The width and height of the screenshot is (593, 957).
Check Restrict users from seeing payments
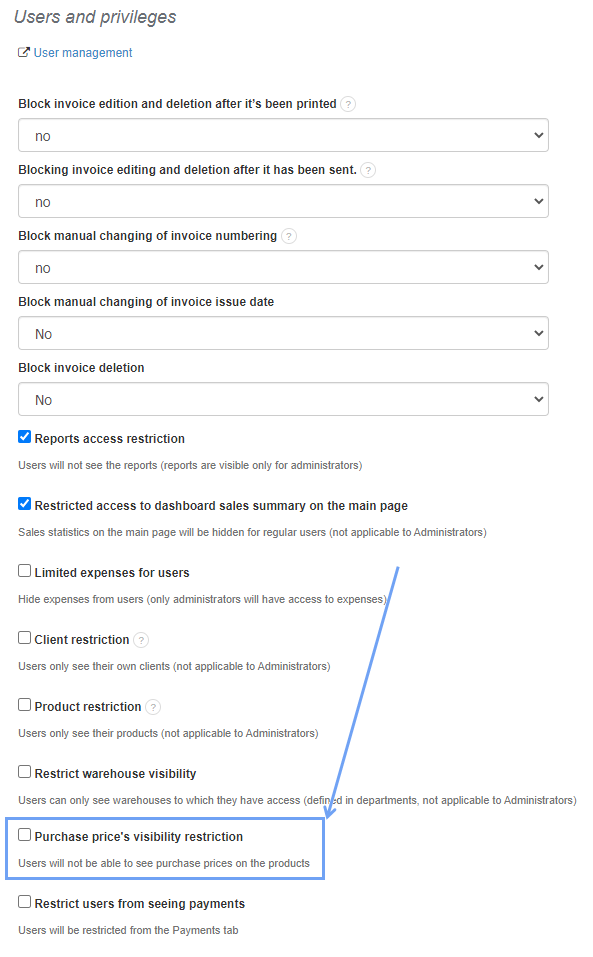tap(24, 901)
